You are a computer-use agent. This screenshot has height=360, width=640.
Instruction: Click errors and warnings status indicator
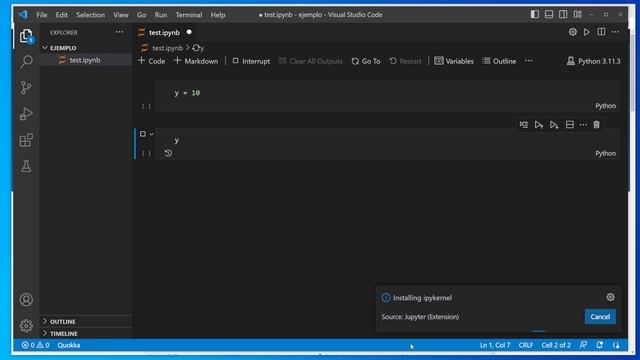coord(36,345)
